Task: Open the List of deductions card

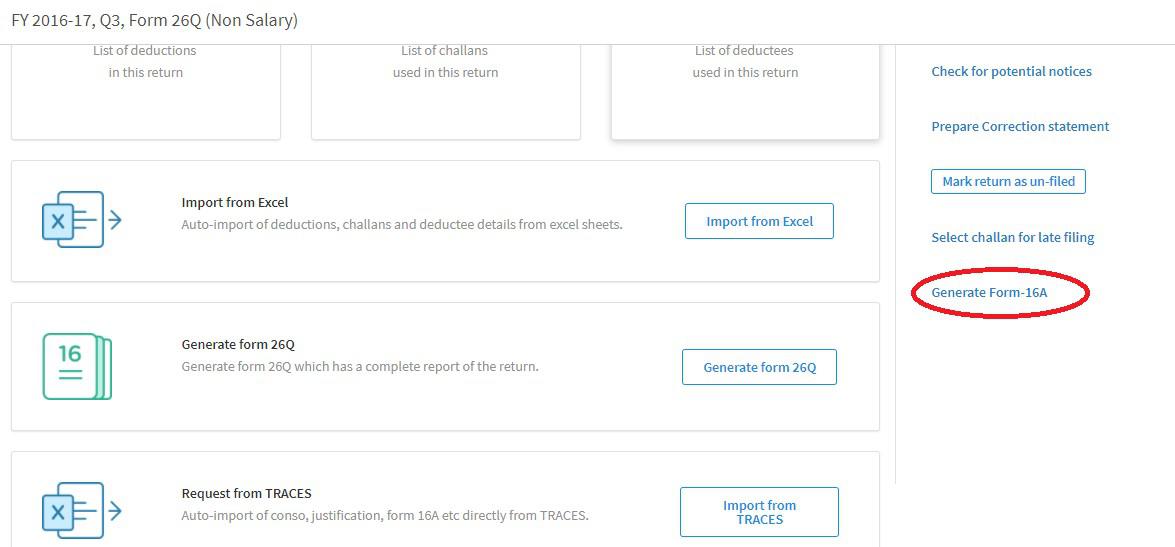Action: click(145, 91)
